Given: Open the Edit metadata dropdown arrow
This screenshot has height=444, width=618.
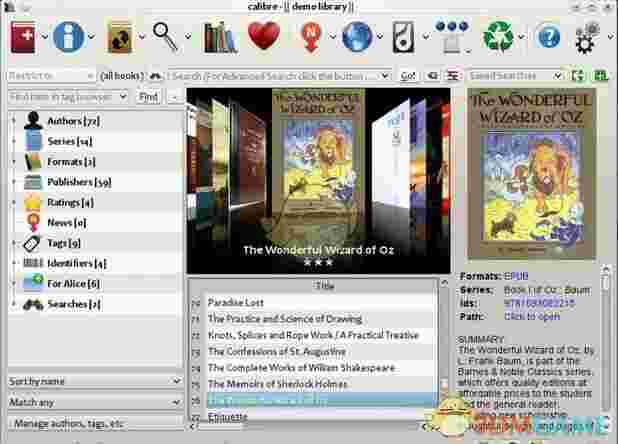Looking at the screenshot, I should [91, 37].
